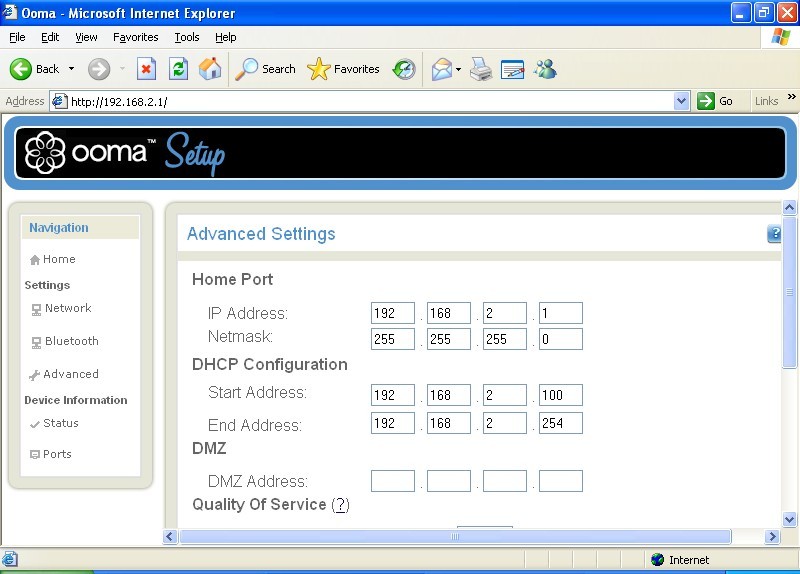The image size is (800, 574).
Task: Open the address bar URL dropdown
Action: (x=682, y=101)
